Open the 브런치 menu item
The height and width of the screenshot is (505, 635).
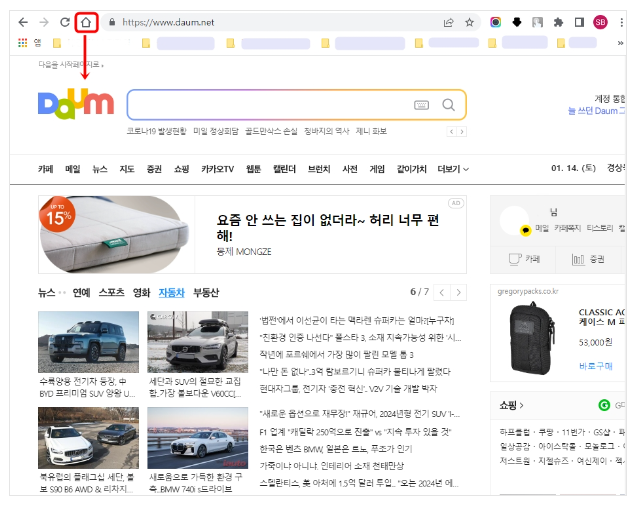(x=319, y=169)
